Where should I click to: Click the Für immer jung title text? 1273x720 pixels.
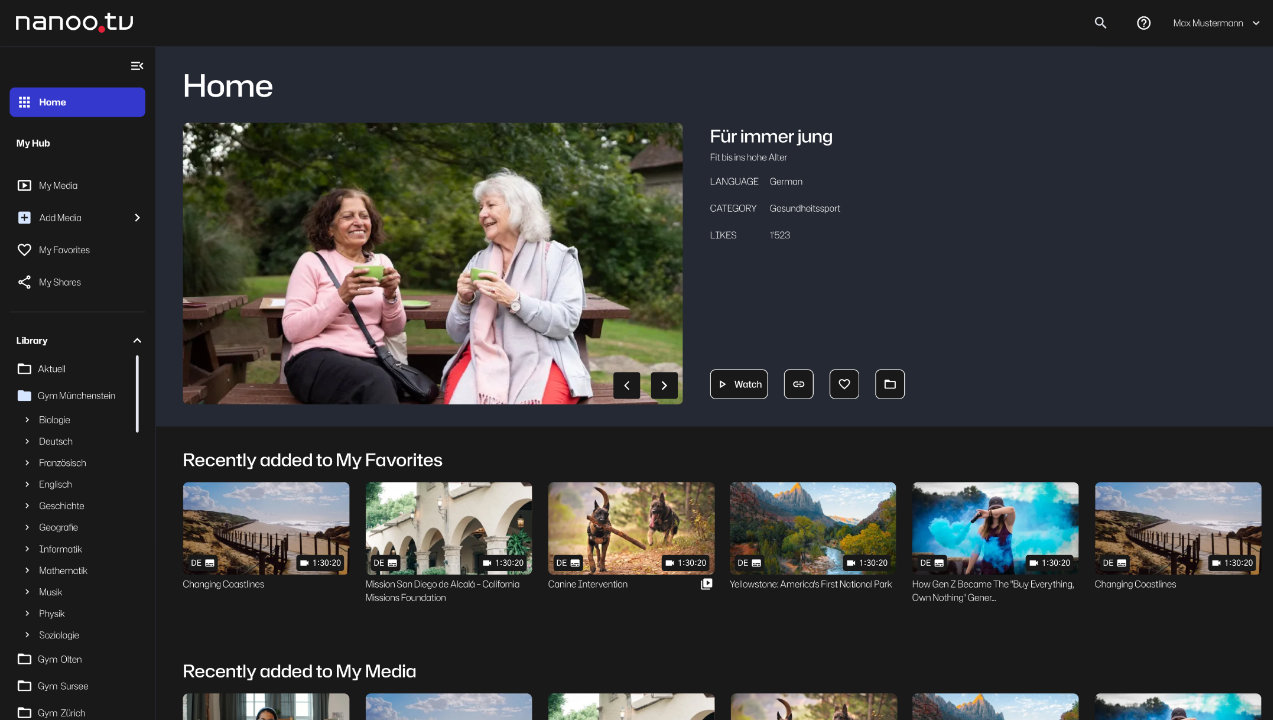click(771, 137)
